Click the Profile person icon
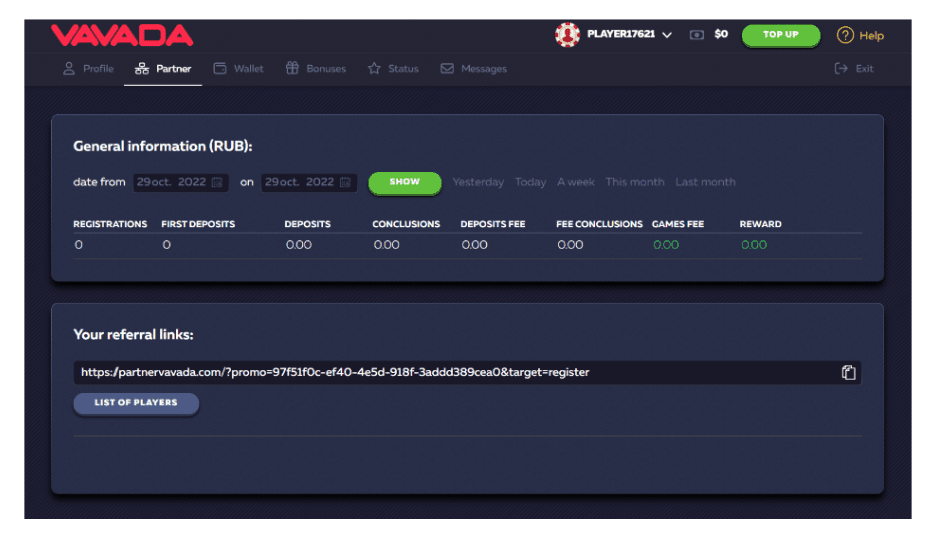The height and width of the screenshot is (535, 936). (x=69, y=69)
